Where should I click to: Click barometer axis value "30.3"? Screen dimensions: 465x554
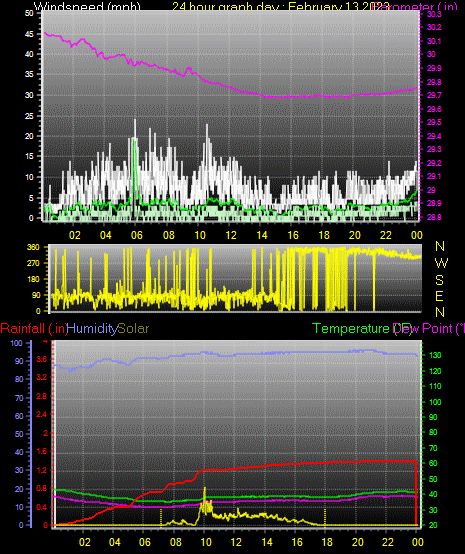click(434, 14)
